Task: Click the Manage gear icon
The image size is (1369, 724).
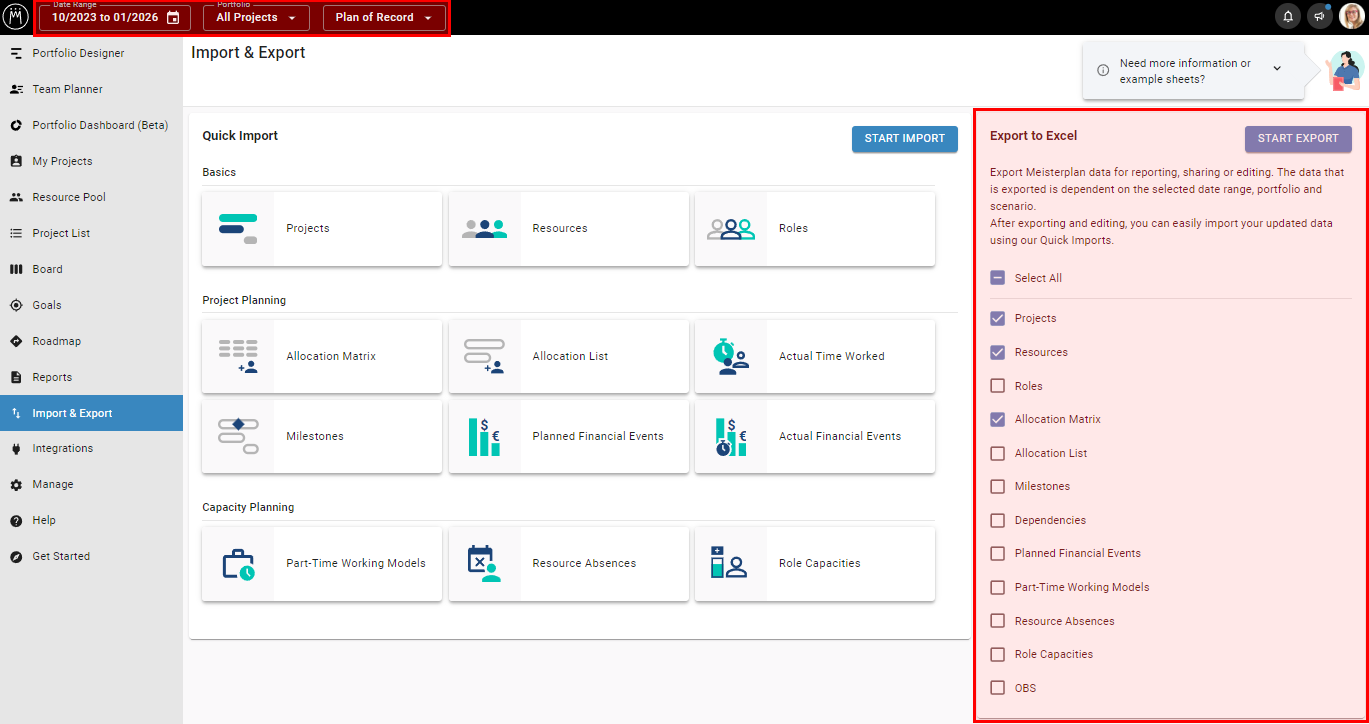Action: 16,484
